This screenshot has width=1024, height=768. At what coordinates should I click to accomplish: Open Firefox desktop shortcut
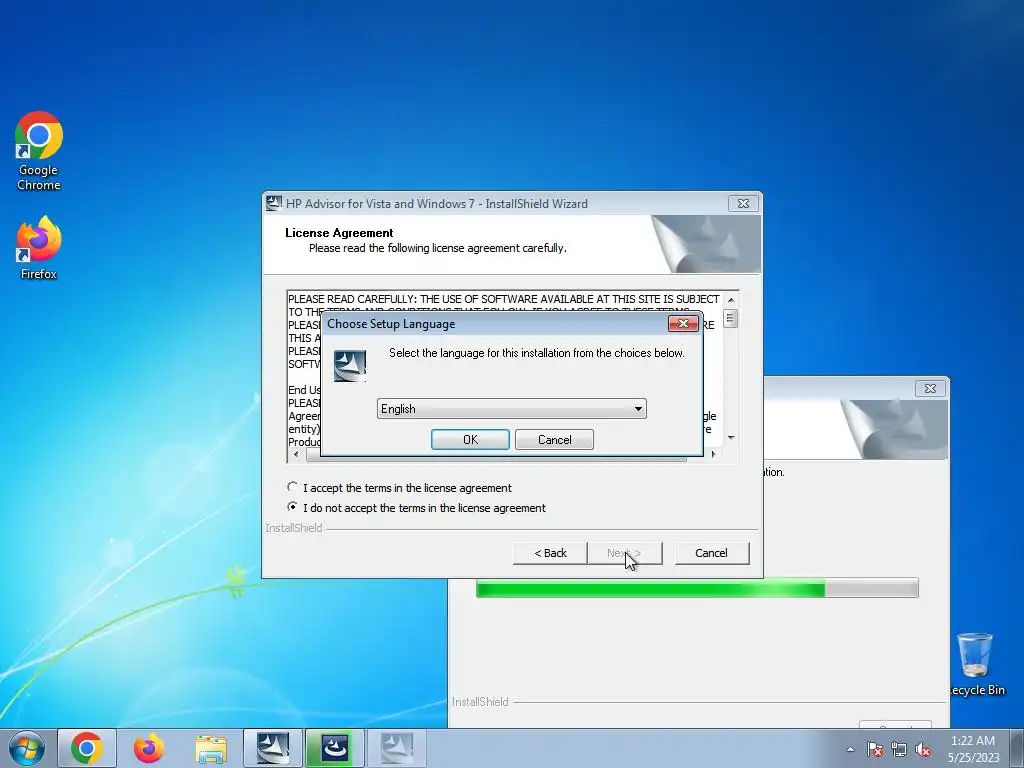pos(39,248)
